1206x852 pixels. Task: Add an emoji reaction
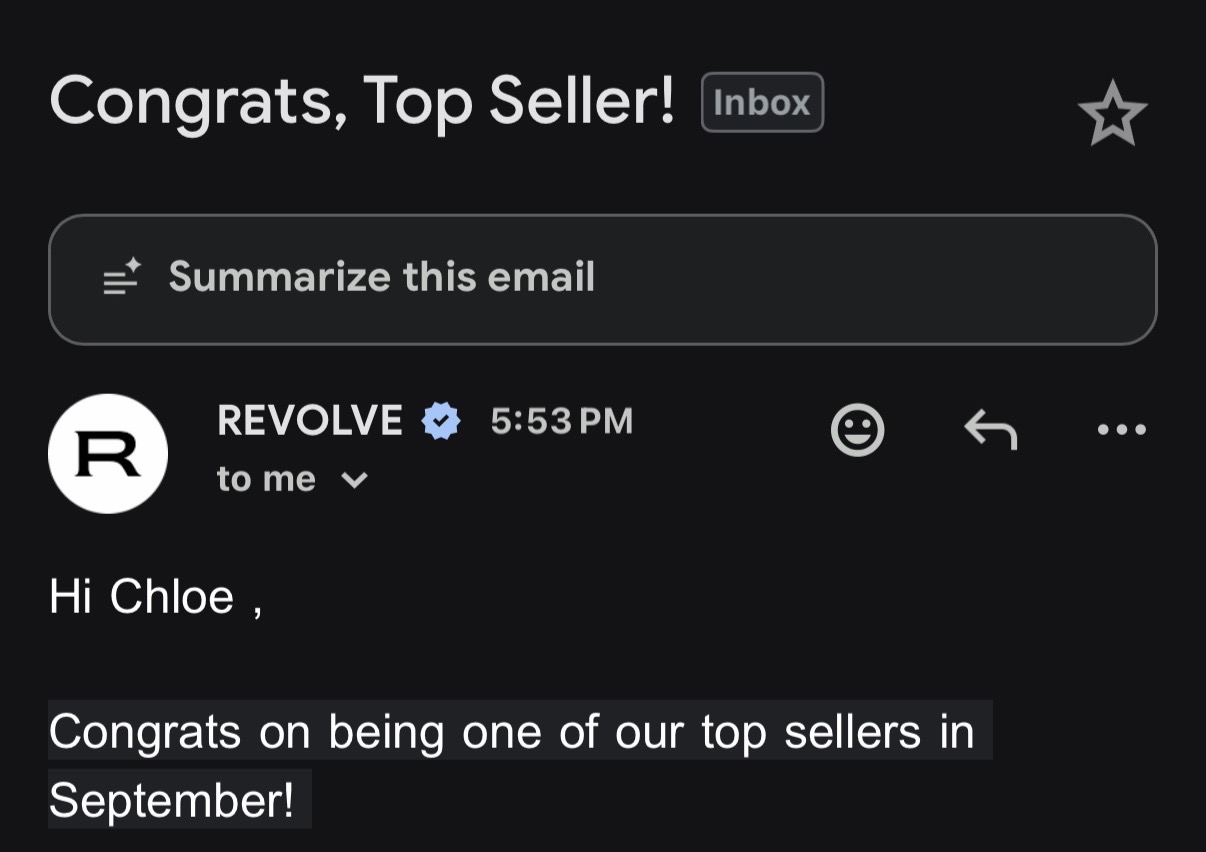pos(857,430)
